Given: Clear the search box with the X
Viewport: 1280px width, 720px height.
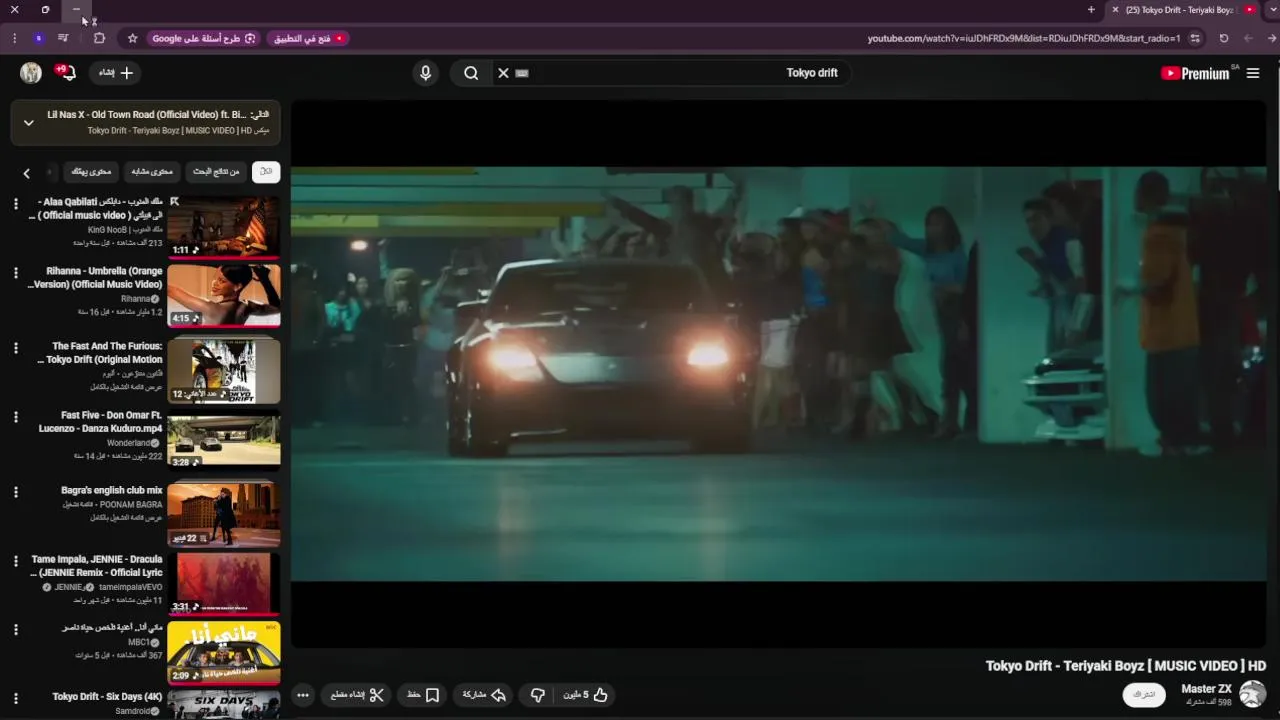Looking at the screenshot, I should coord(503,73).
